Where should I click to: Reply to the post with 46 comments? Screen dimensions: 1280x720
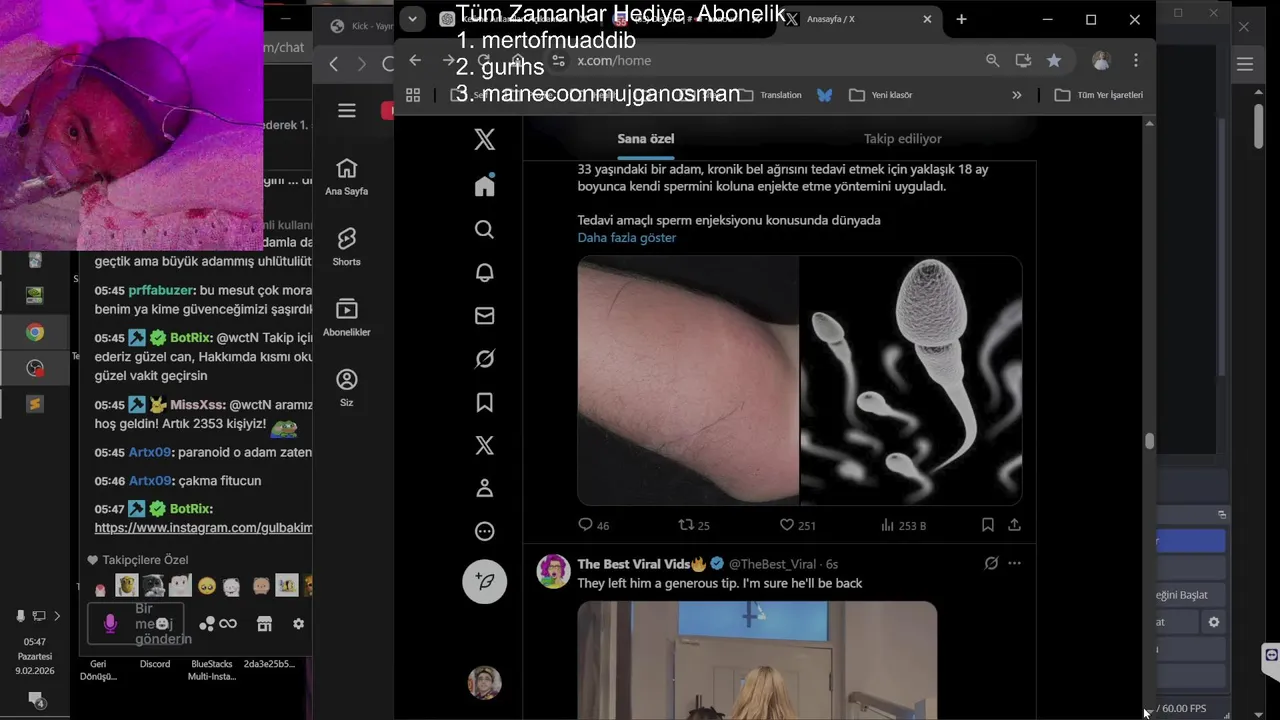(593, 525)
